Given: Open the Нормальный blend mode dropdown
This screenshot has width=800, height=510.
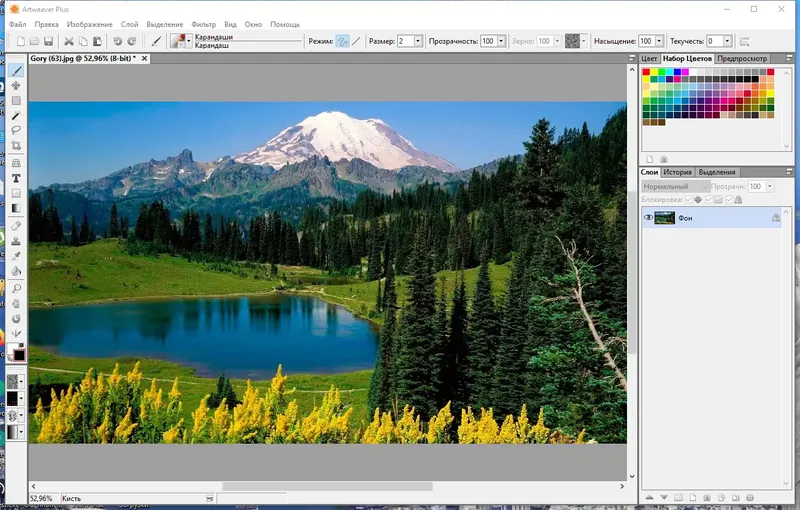Looking at the screenshot, I should 676,186.
